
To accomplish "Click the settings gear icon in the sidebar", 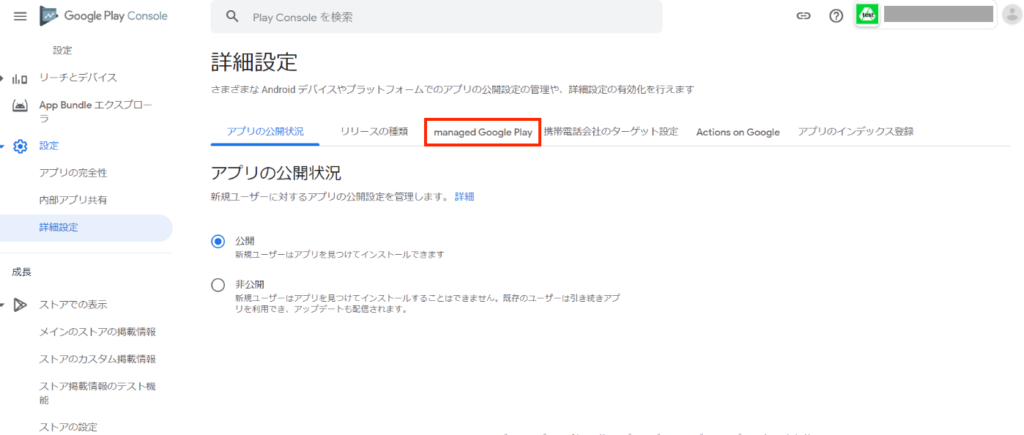I will tap(20, 146).
